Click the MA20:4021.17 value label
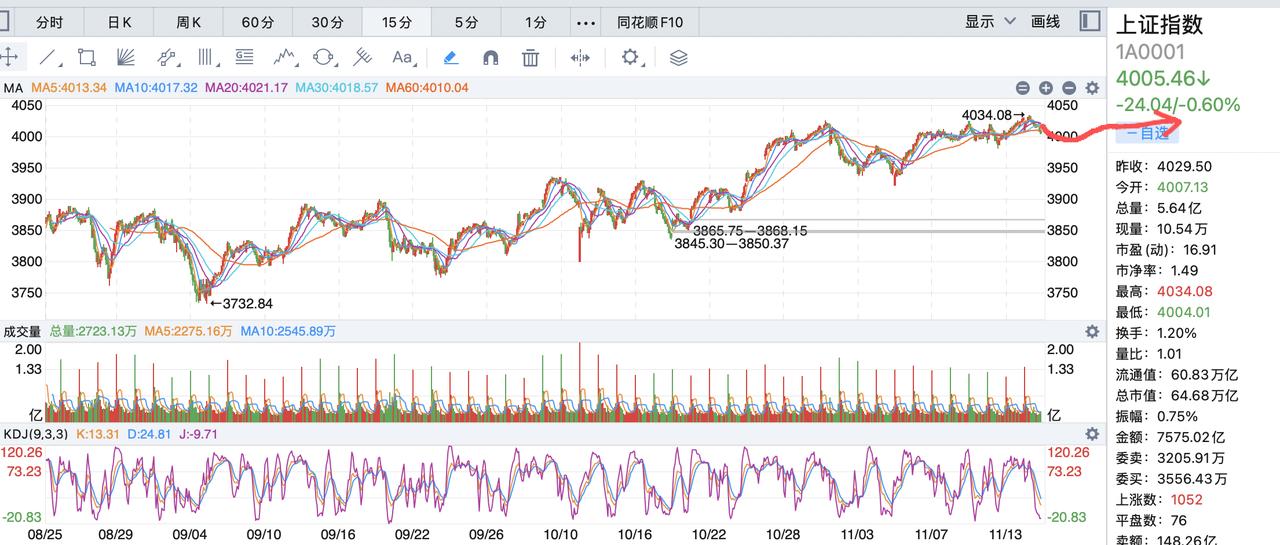 (x=247, y=88)
